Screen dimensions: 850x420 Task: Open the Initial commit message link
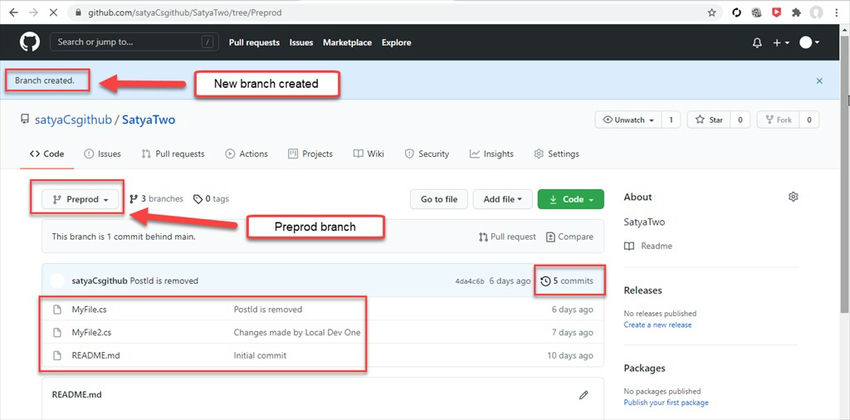tap(260, 356)
